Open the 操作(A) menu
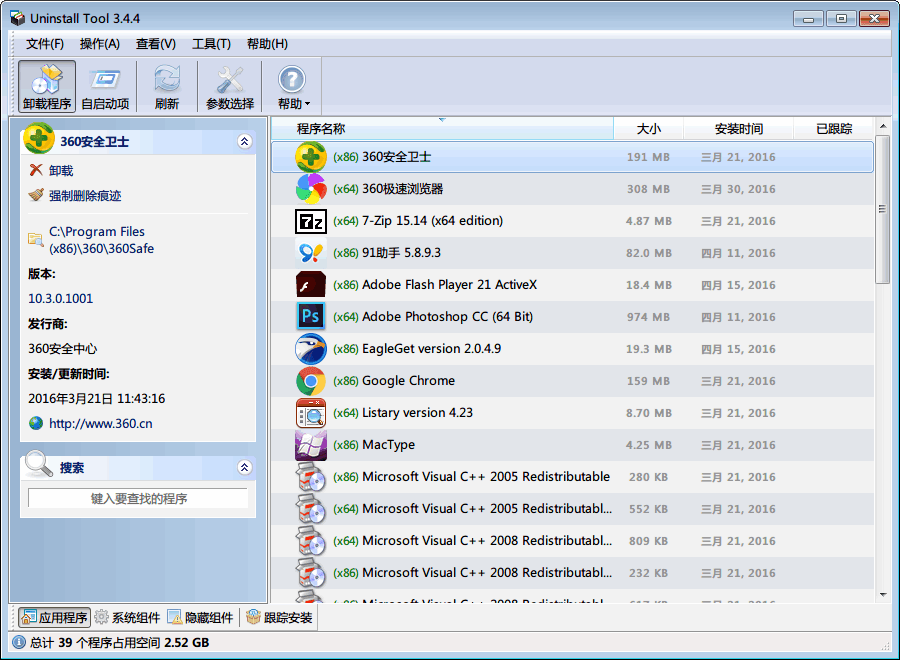The width and height of the screenshot is (900, 660). click(x=100, y=44)
